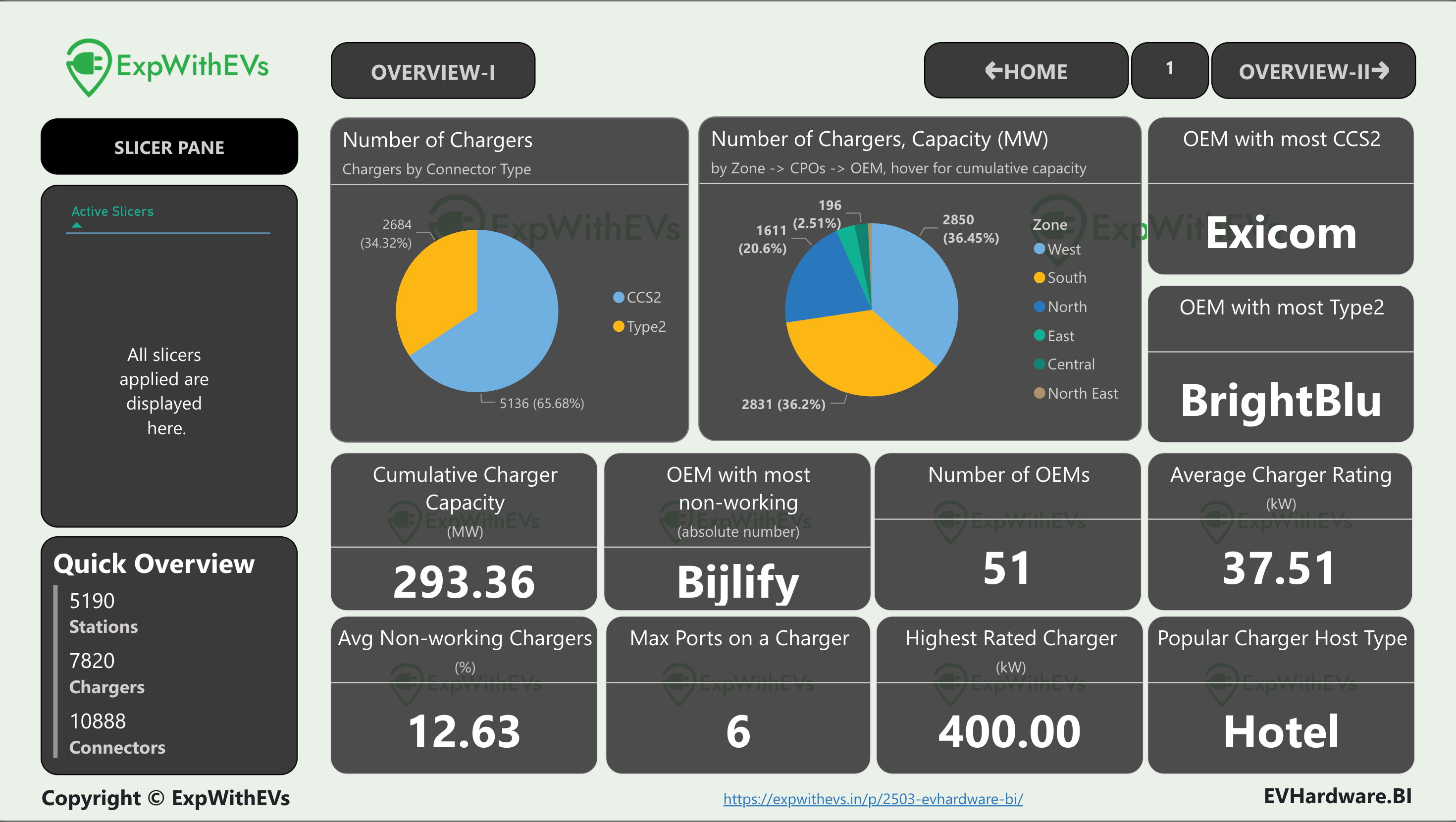Viewport: 1456px width, 822px height.
Task: Click the 51 Number of OEMs value
Action: [1007, 567]
